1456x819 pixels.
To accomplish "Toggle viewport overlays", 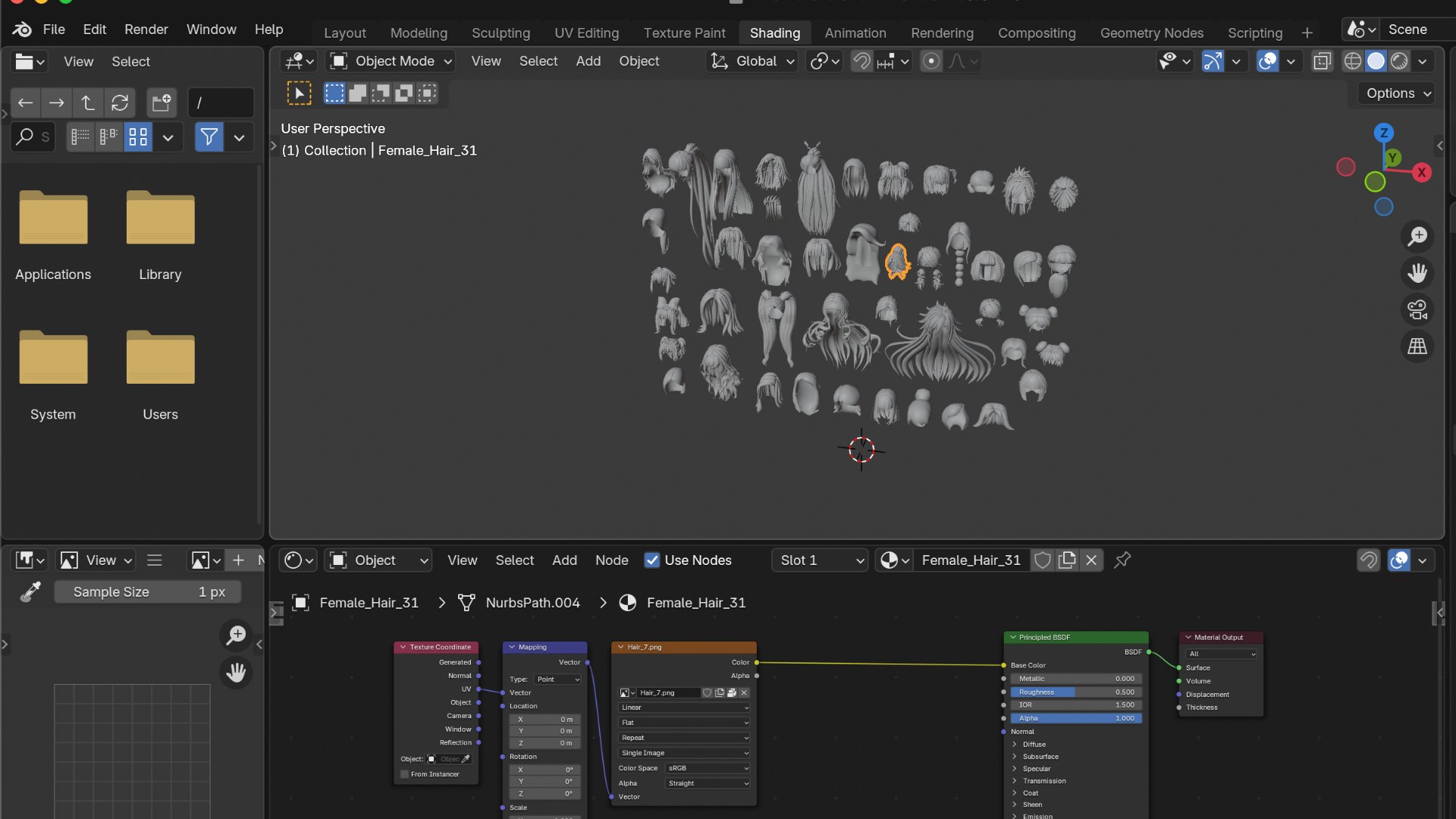I will [x=1267, y=61].
